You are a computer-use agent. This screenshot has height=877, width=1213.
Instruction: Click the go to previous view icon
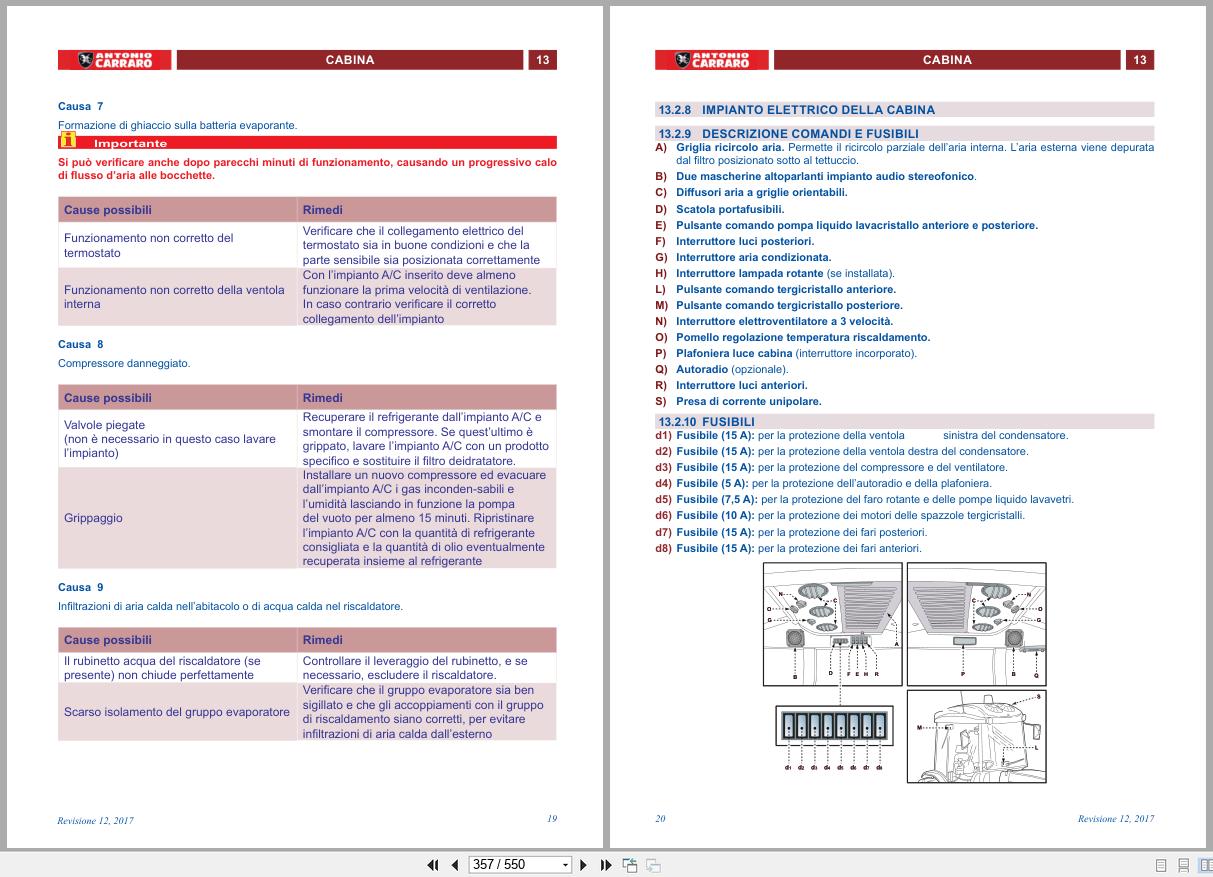click(630, 865)
